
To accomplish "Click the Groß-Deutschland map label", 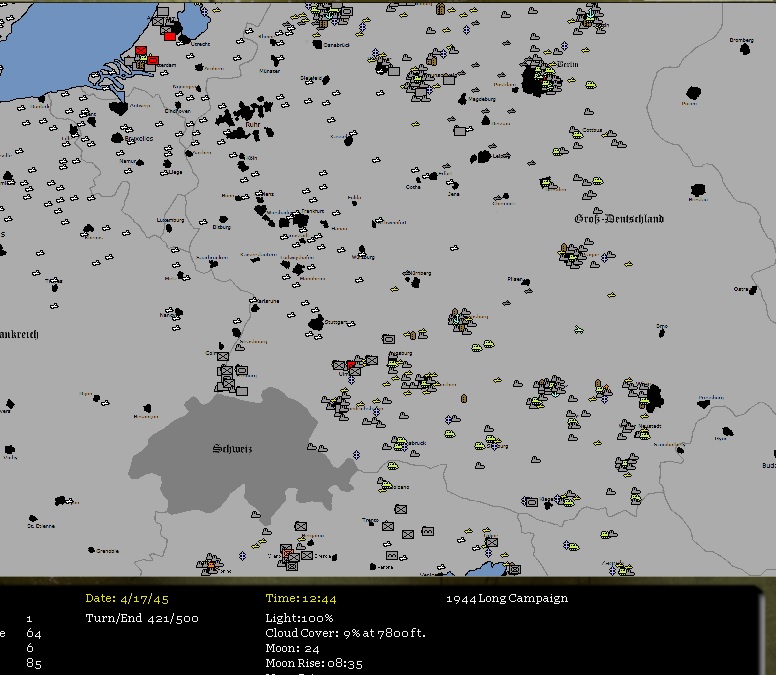I will coord(619,219).
